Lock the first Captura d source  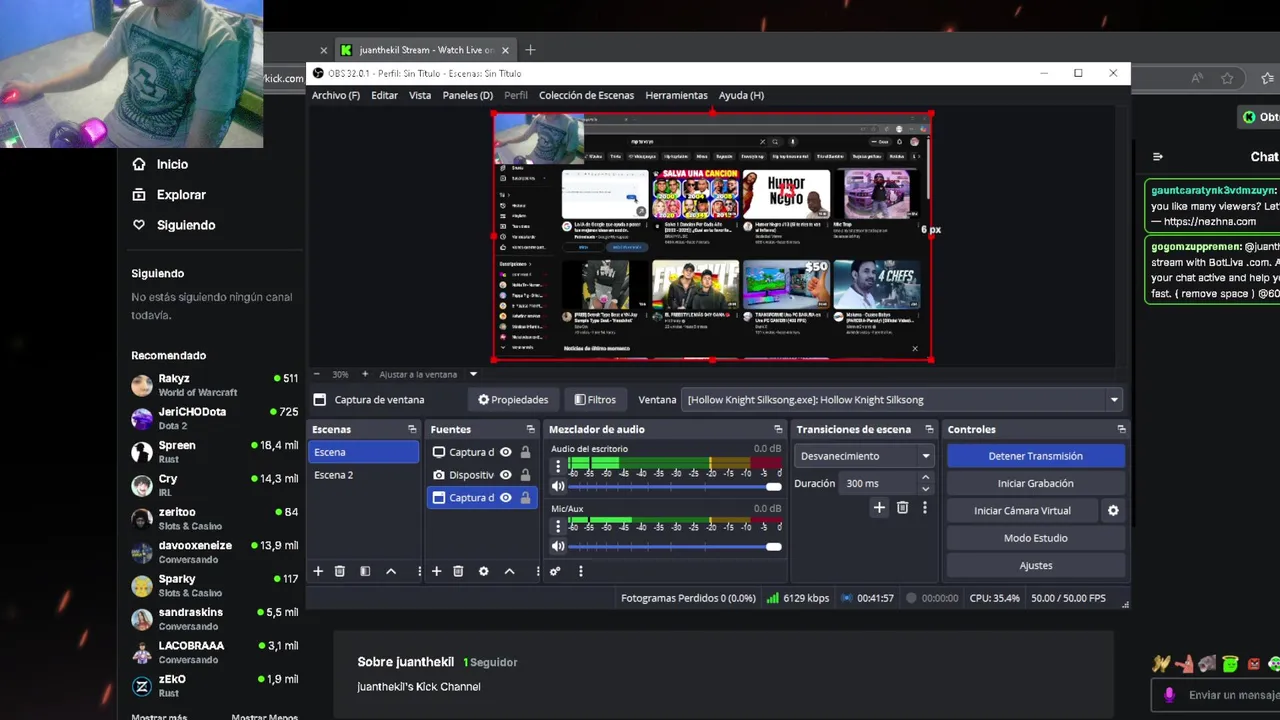tap(525, 452)
